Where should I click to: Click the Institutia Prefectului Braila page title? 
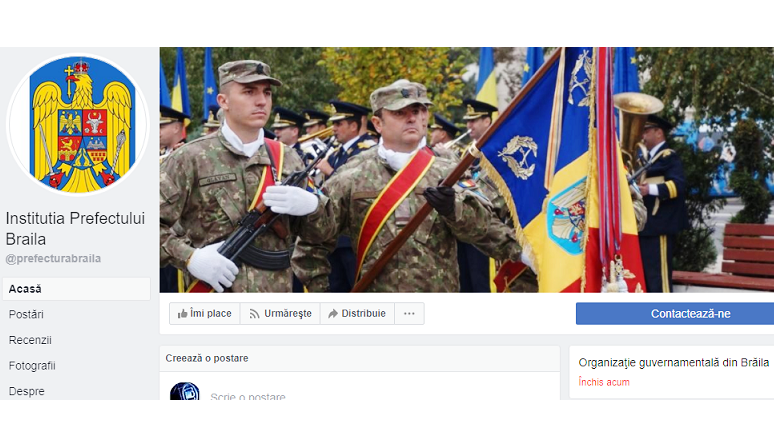(x=75, y=228)
